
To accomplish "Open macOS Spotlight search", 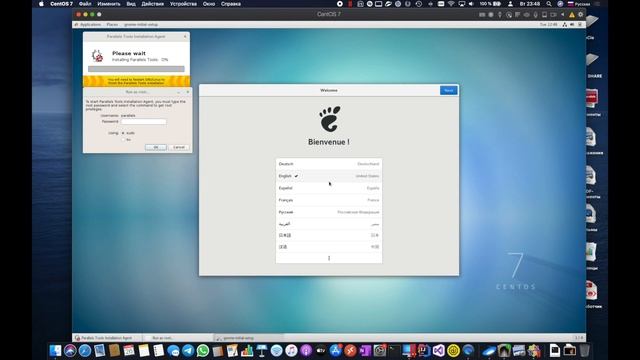I will (x=549, y=4).
